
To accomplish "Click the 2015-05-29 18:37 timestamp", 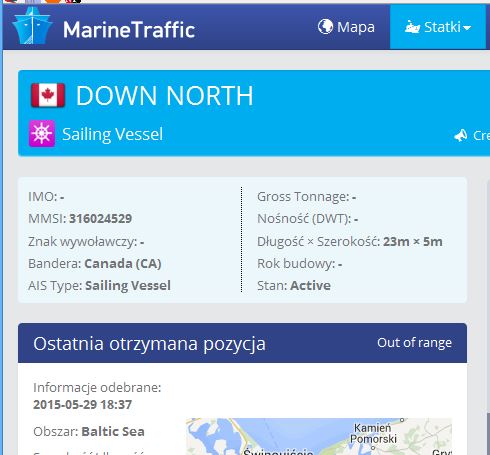I will pos(83,405).
